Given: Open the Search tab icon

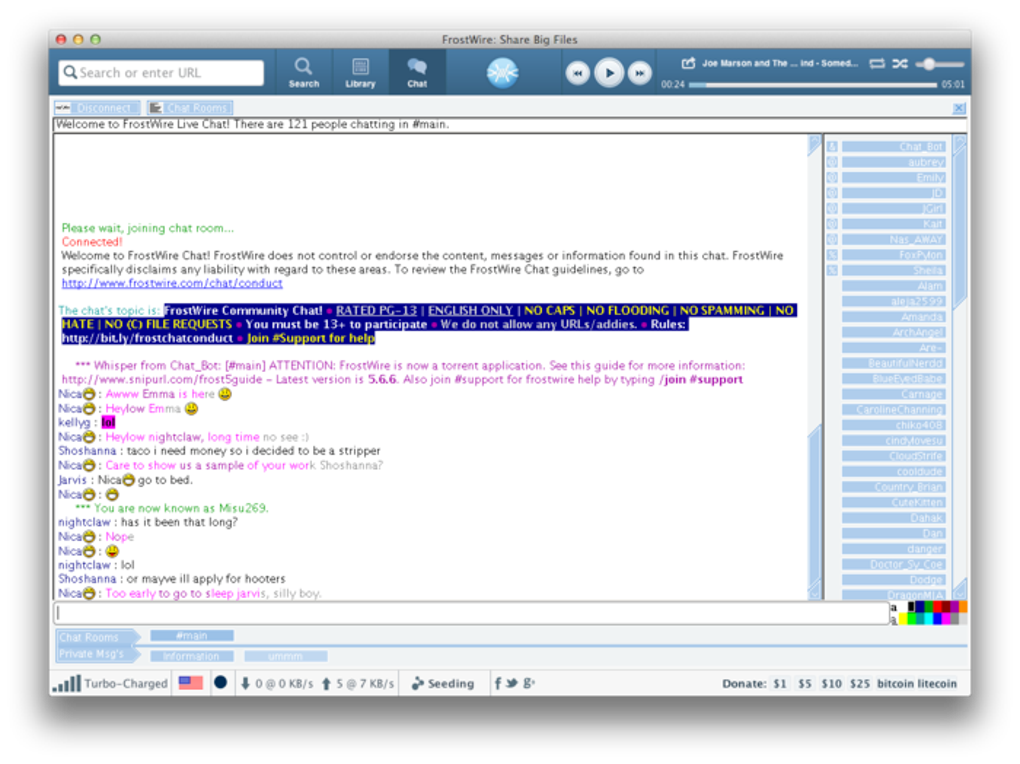Looking at the screenshot, I should point(303,72).
